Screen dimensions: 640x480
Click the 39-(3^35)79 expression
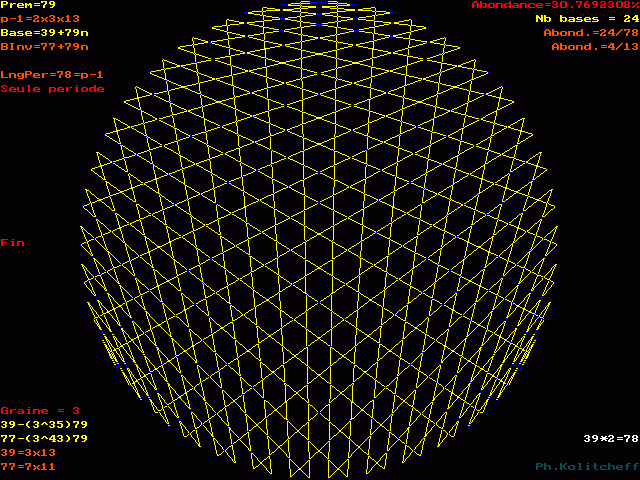[x=44, y=425]
